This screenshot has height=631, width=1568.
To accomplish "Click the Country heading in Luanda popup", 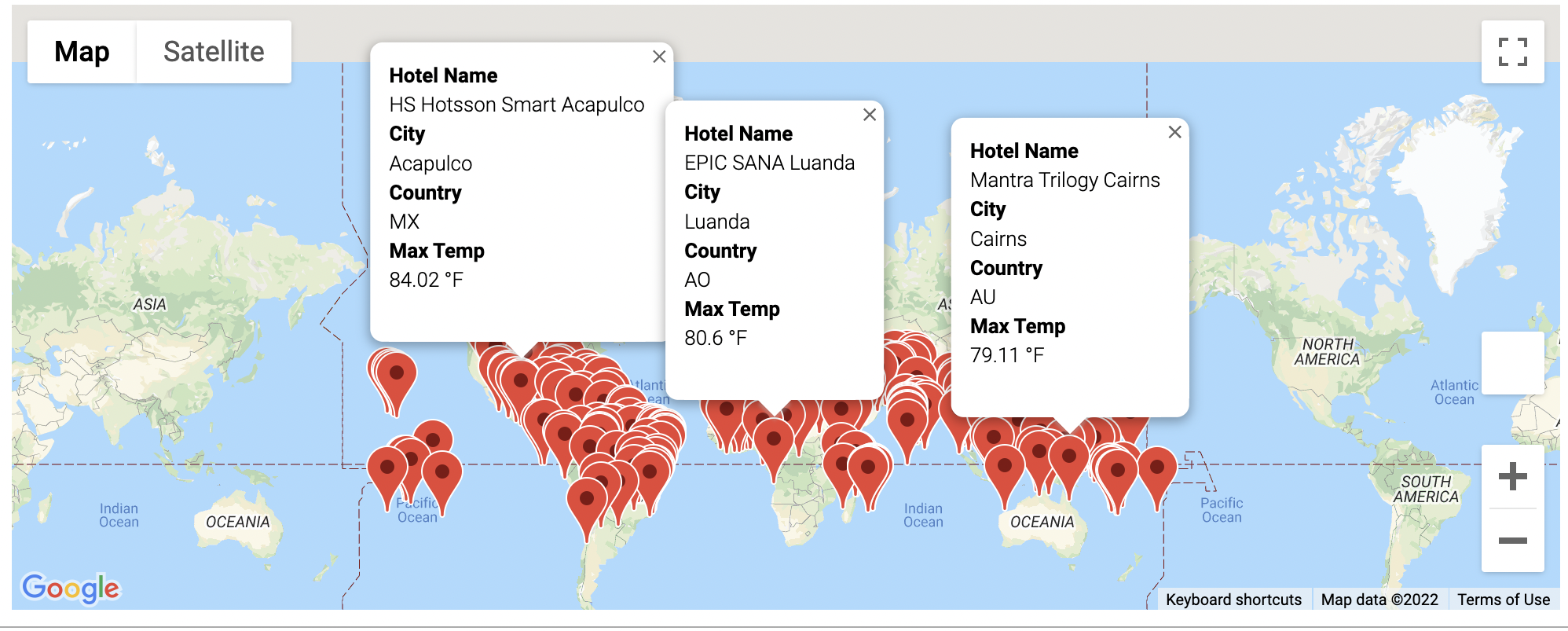I will 720,251.
